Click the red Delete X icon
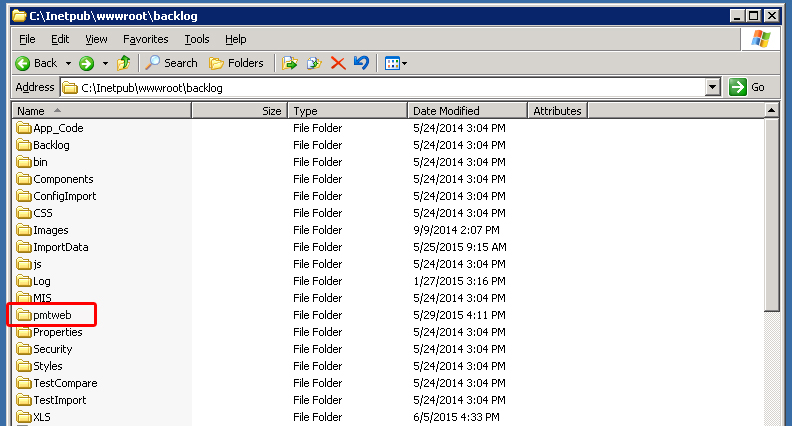This screenshot has width=792, height=426. click(x=338, y=63)
